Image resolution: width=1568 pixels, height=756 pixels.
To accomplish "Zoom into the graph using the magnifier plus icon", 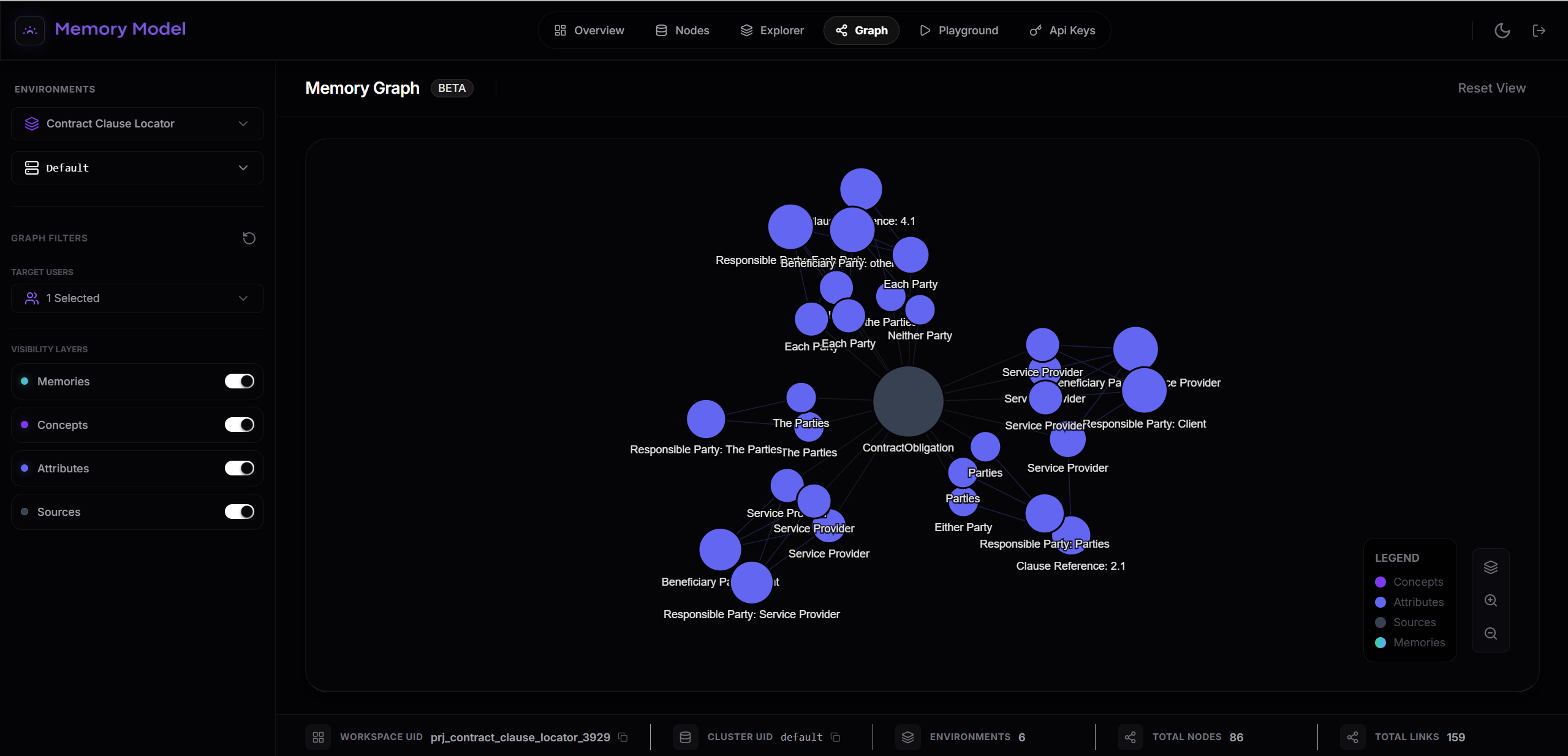I will pyautogui.click(x=1491, y=600).
